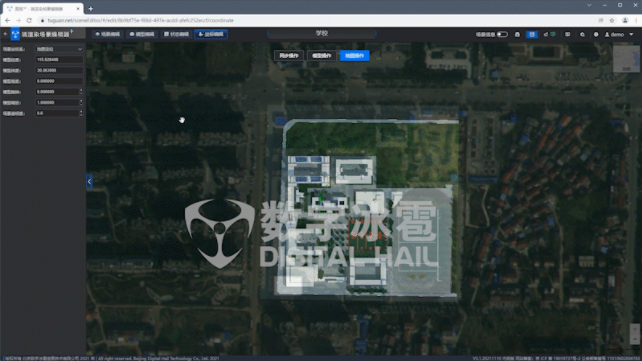Click the back arrow beside the editor logo
The width and height of the screenshot is (642, 361).
click(x=5, y=34)
